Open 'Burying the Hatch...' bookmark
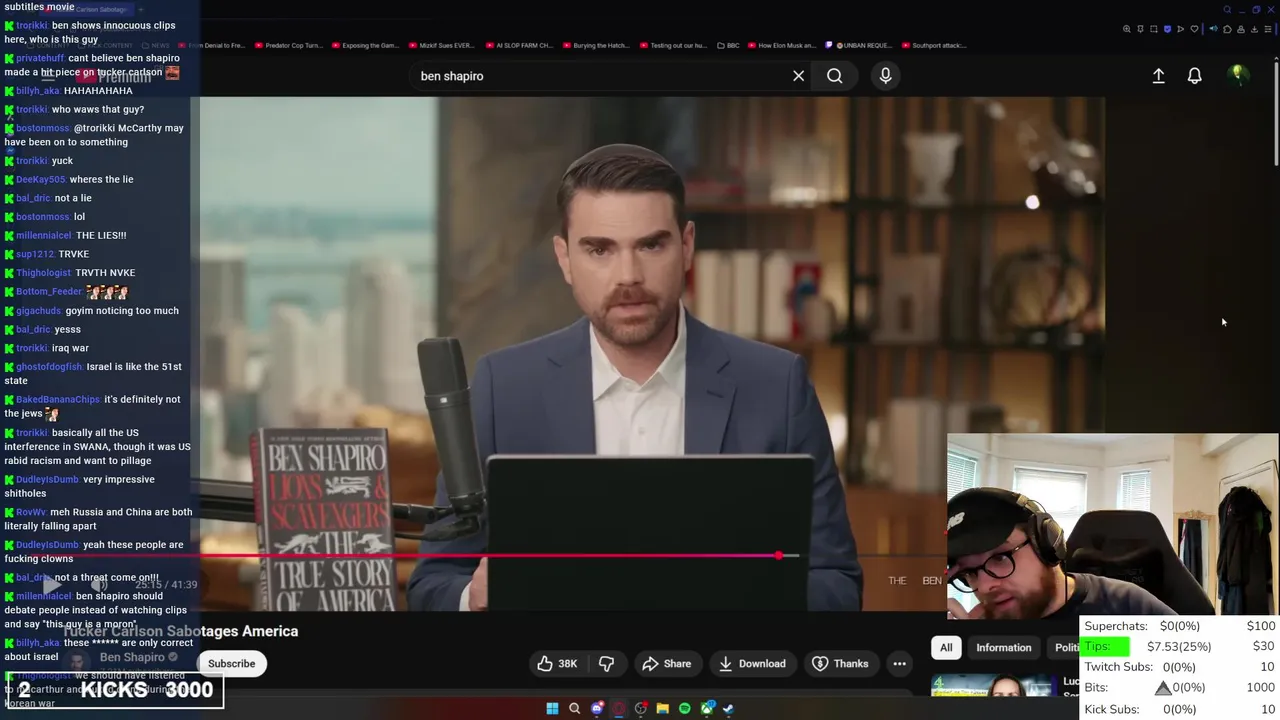 [x=597, y=45]
